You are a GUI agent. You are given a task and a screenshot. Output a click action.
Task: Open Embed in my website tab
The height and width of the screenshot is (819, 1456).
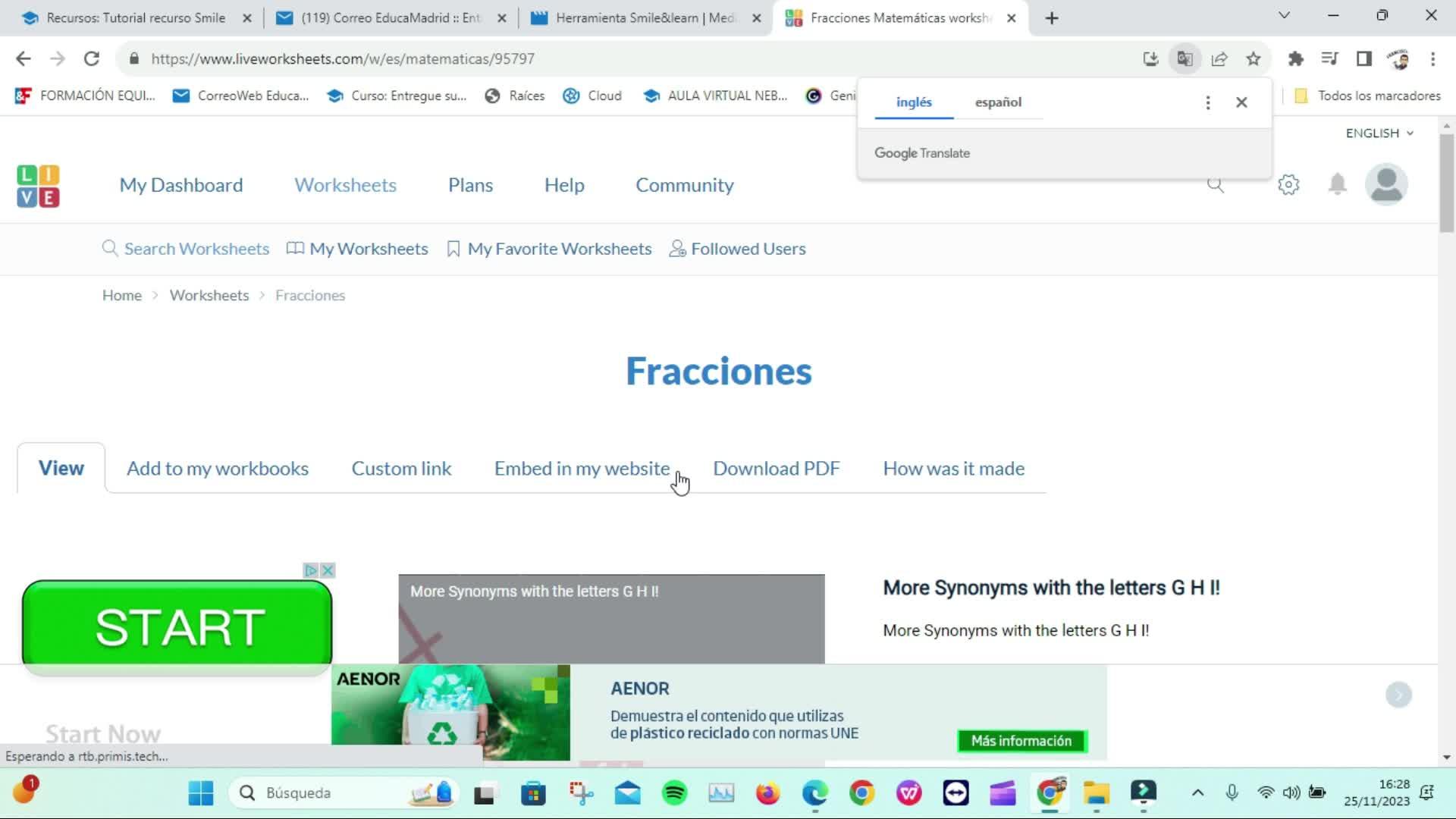582,469
